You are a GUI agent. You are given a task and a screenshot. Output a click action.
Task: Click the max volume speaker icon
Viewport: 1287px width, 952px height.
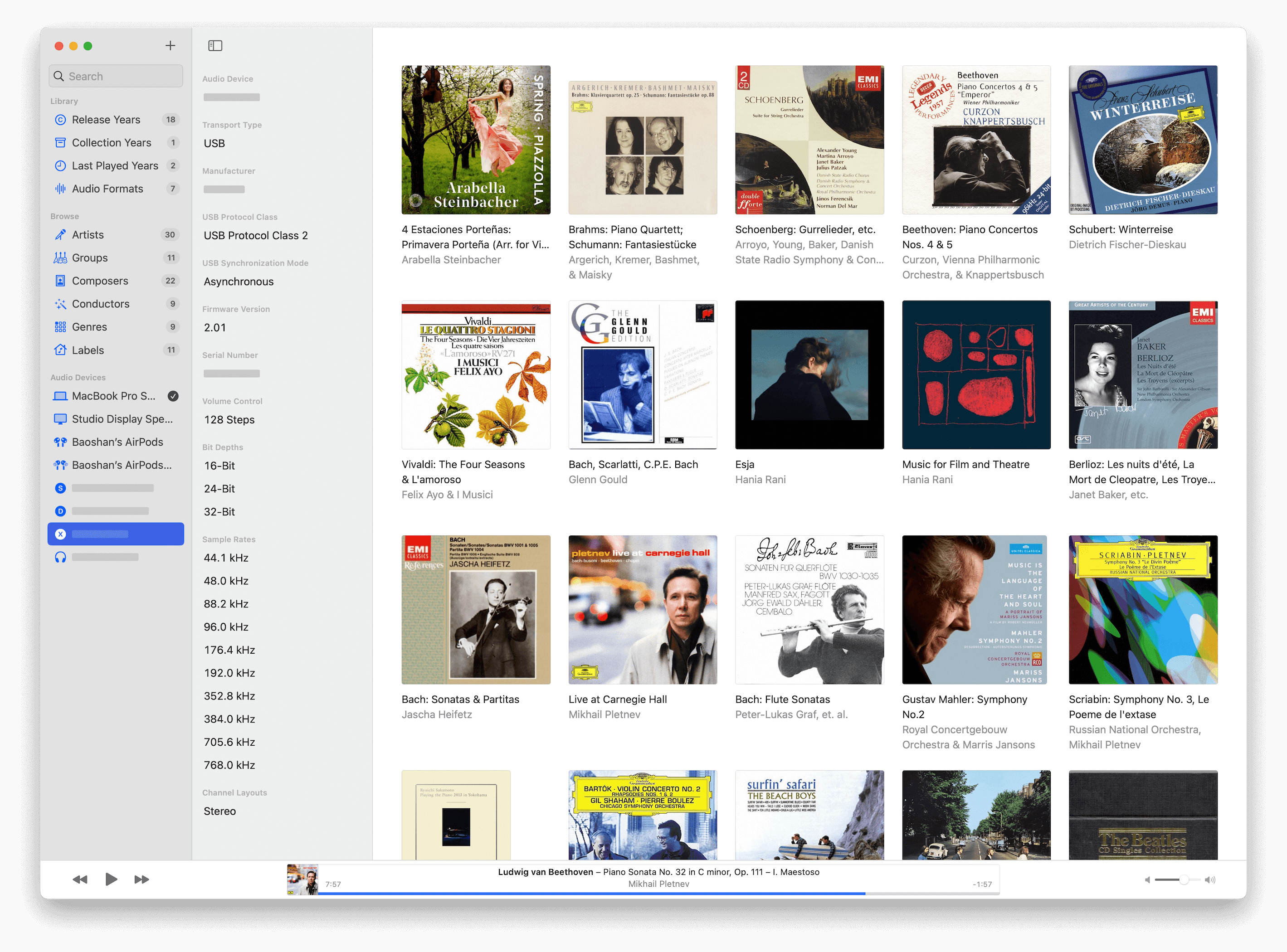pos(1210,880)
